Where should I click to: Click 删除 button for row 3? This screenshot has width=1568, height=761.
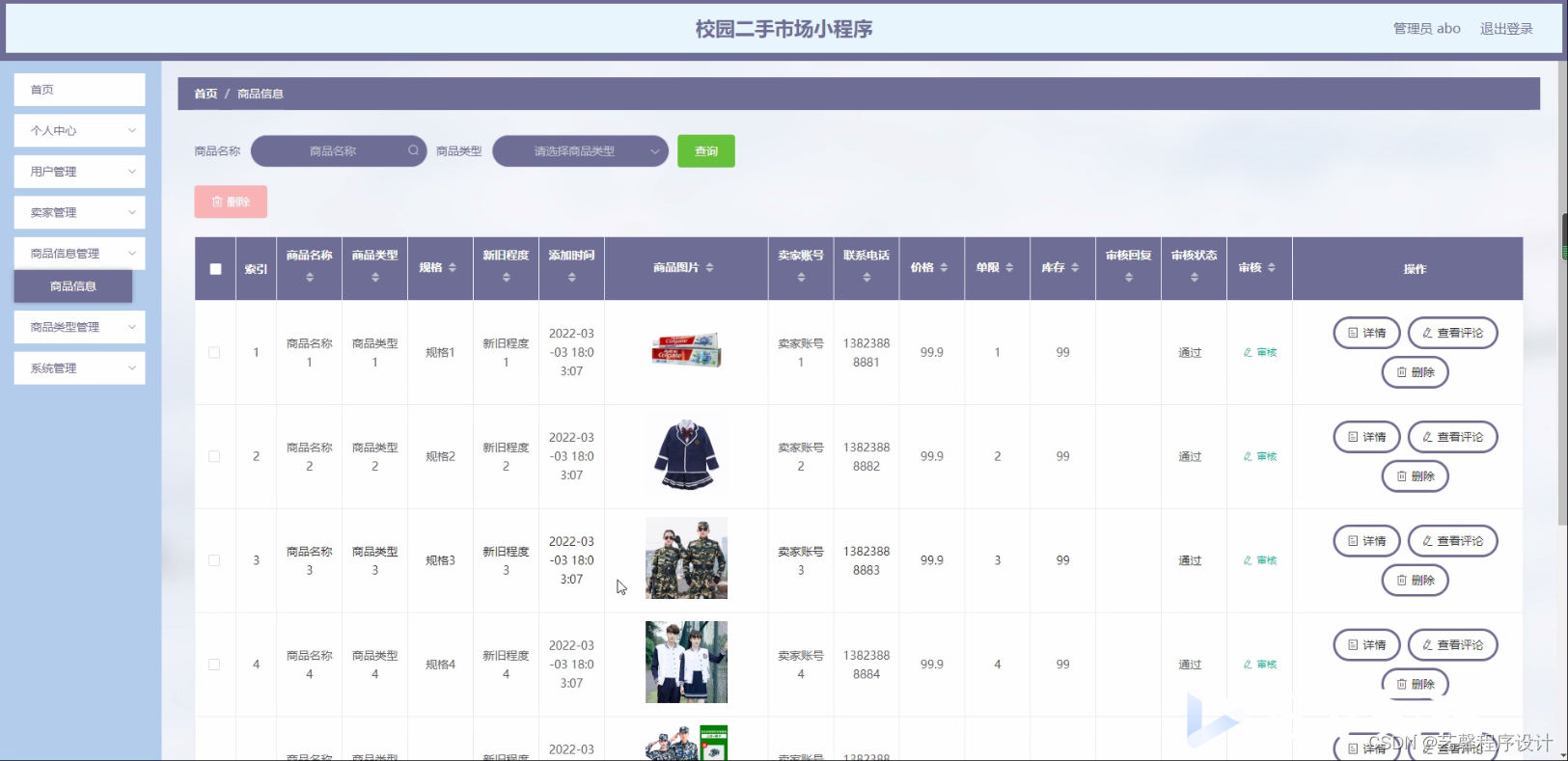point(1415,581)
